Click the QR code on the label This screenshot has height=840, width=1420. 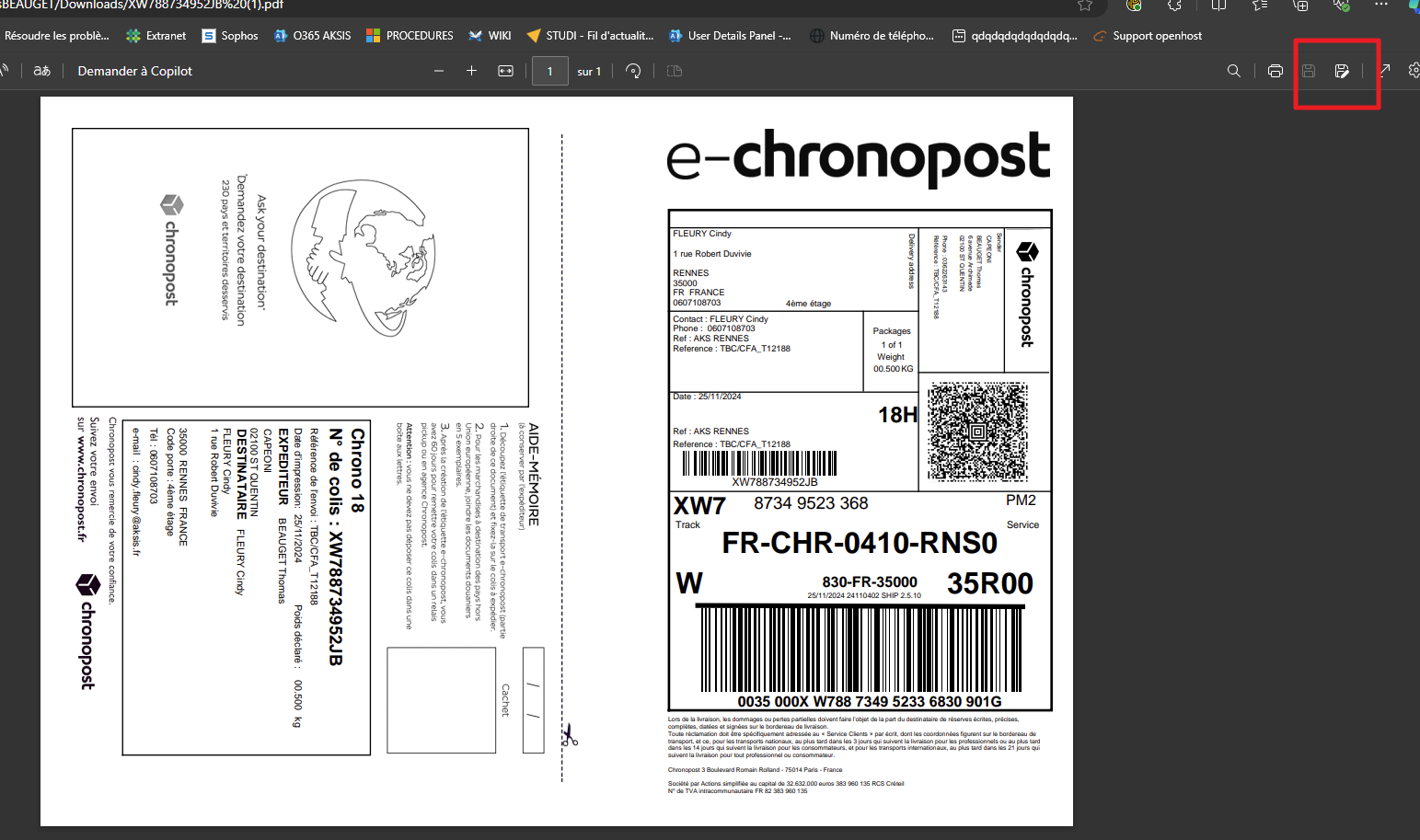(977, 432)
